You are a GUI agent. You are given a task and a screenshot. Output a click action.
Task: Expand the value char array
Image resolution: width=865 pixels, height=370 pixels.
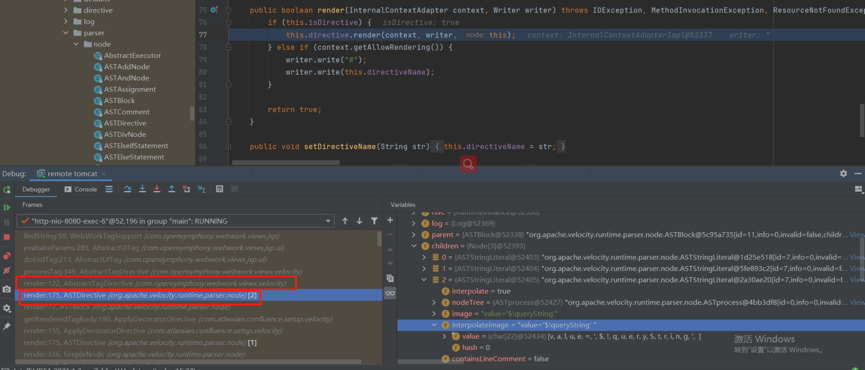click(445, 336)
